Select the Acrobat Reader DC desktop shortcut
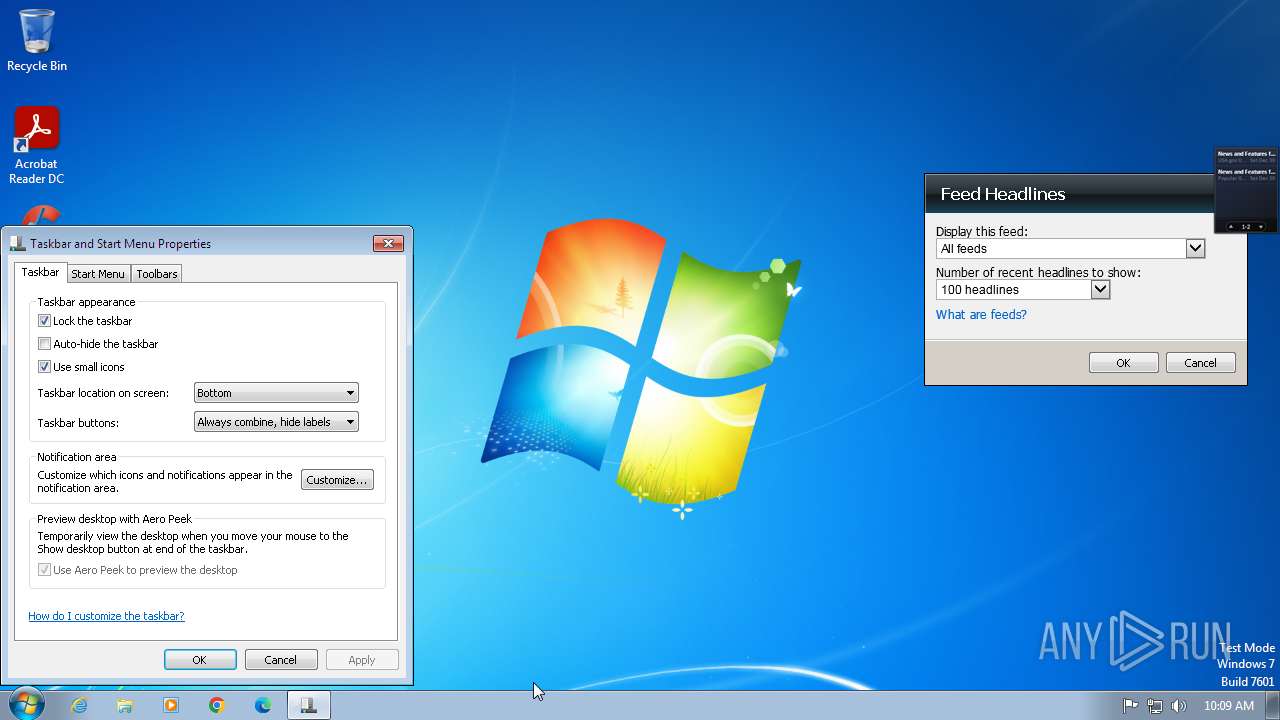This screenshot has width=1280, height=720. point(37,145)
